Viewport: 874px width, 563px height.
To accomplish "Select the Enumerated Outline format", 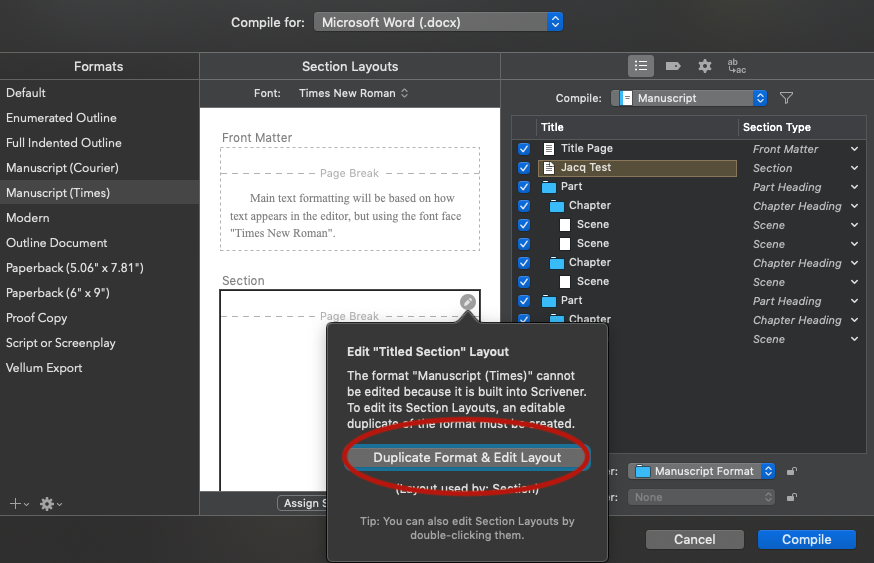I will coord(99,118).
